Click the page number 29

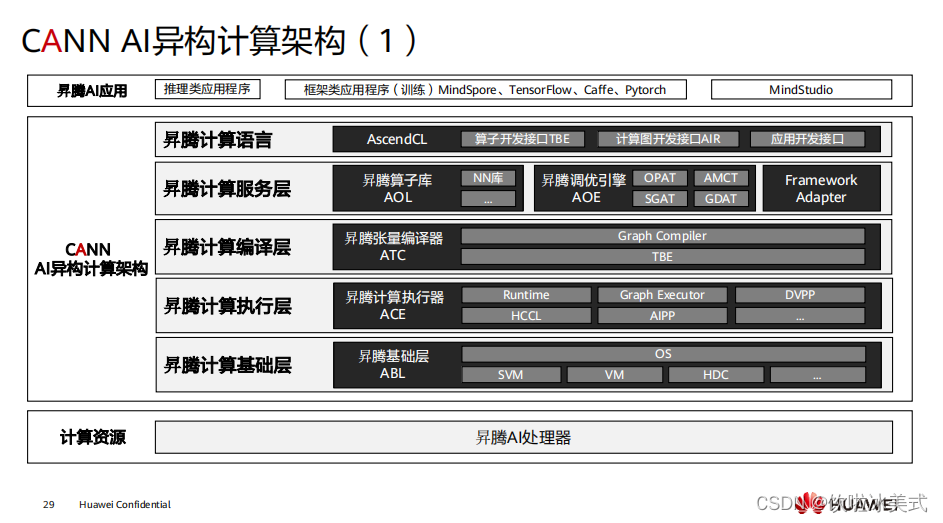click(49, 504)
